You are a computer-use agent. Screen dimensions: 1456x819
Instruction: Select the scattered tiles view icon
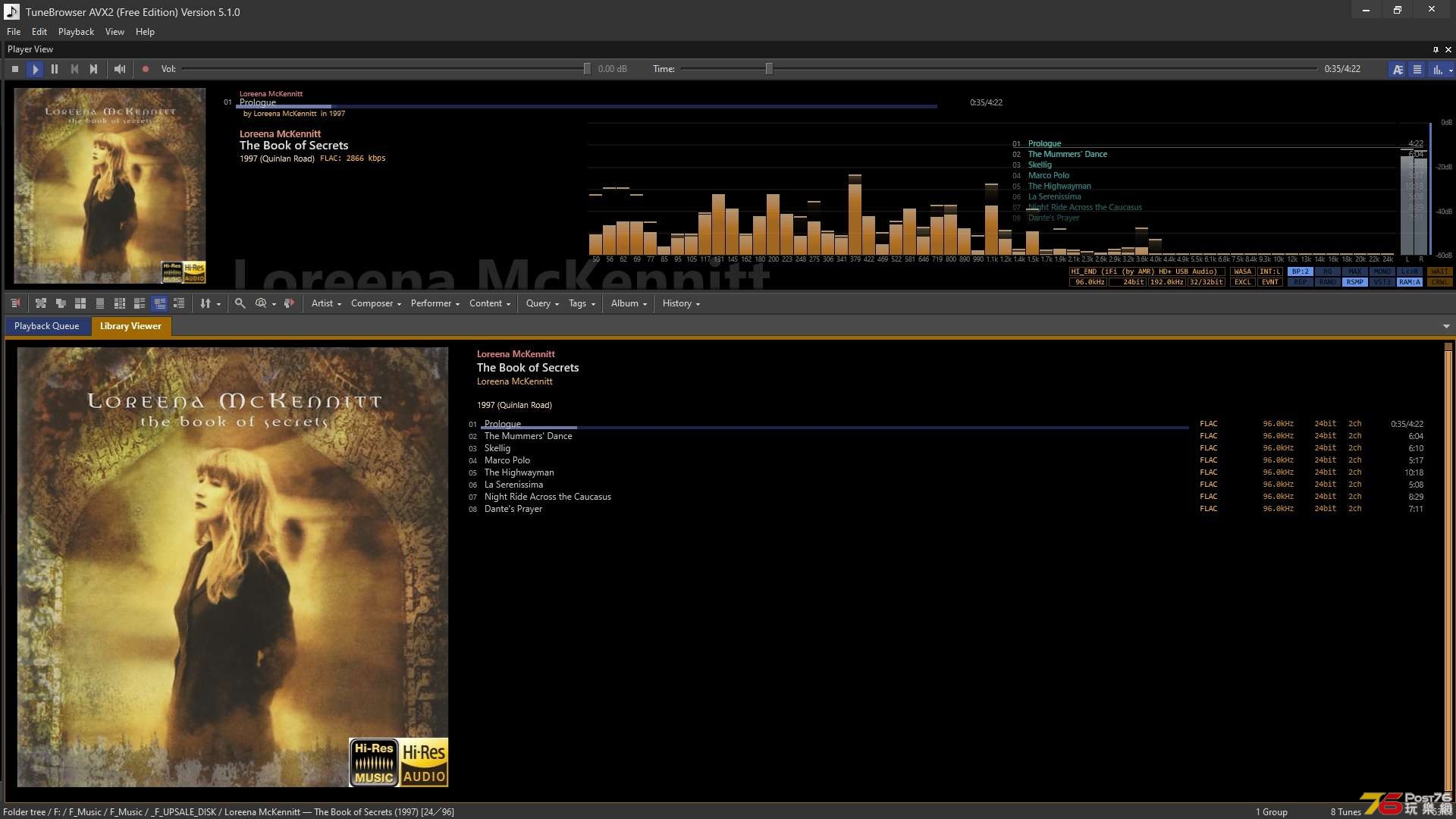click(x=41, y=303)
